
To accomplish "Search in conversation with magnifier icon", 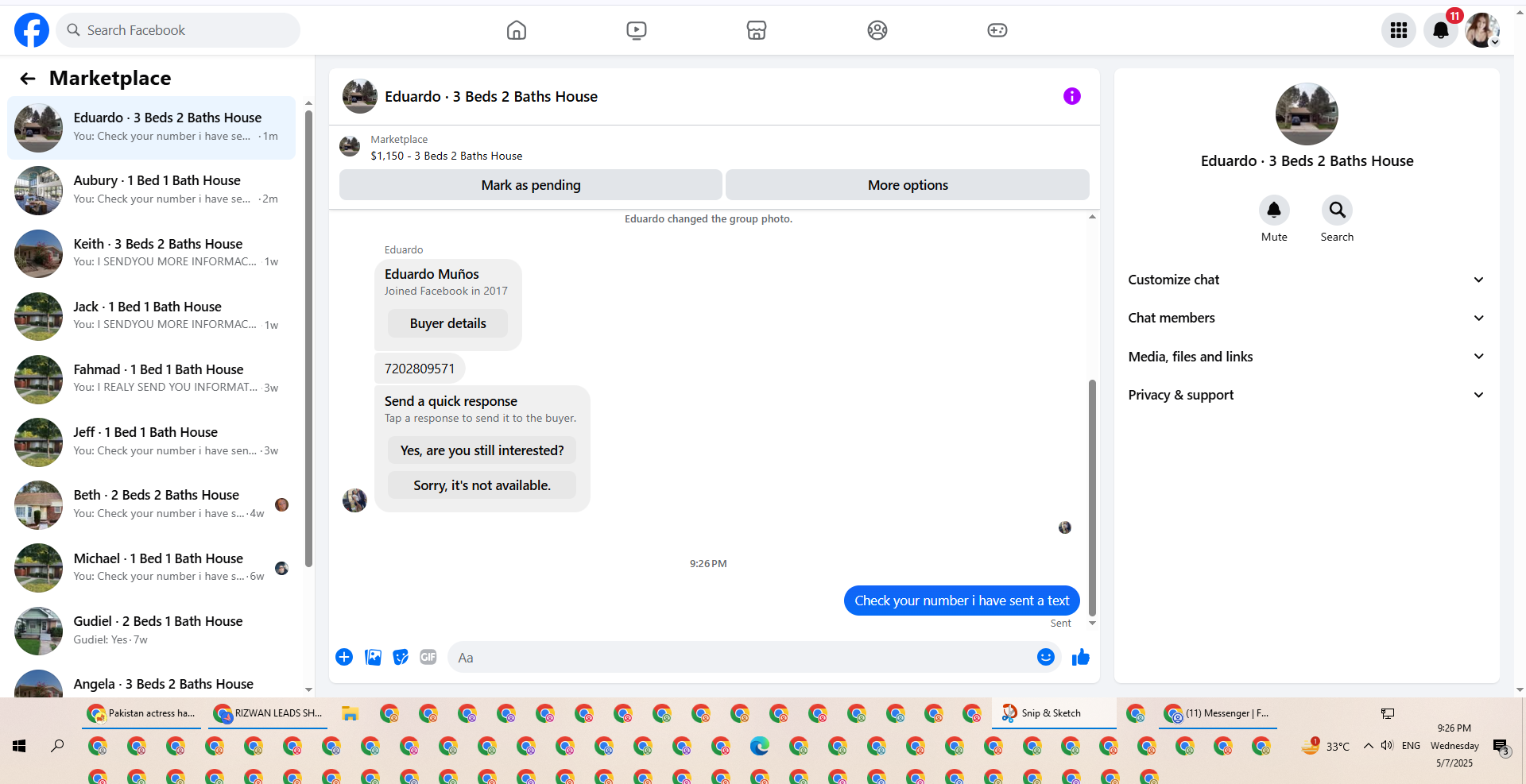I will coord(1338,210).
